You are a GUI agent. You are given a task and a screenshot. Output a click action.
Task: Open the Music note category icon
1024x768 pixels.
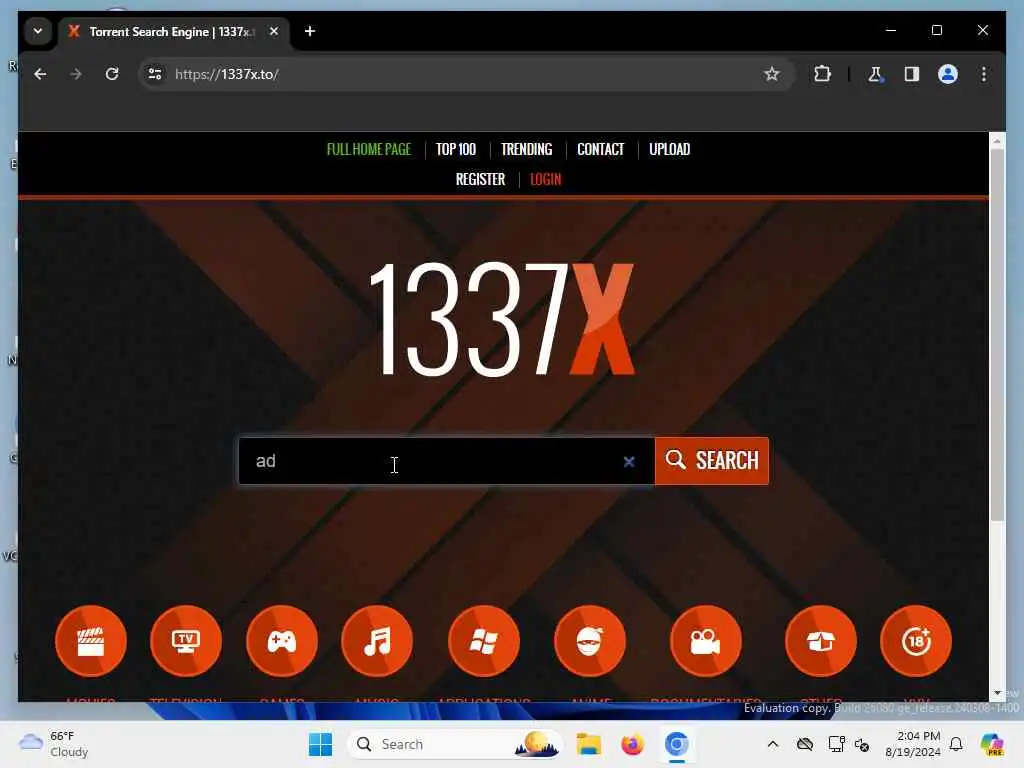(x=377, y=641)
